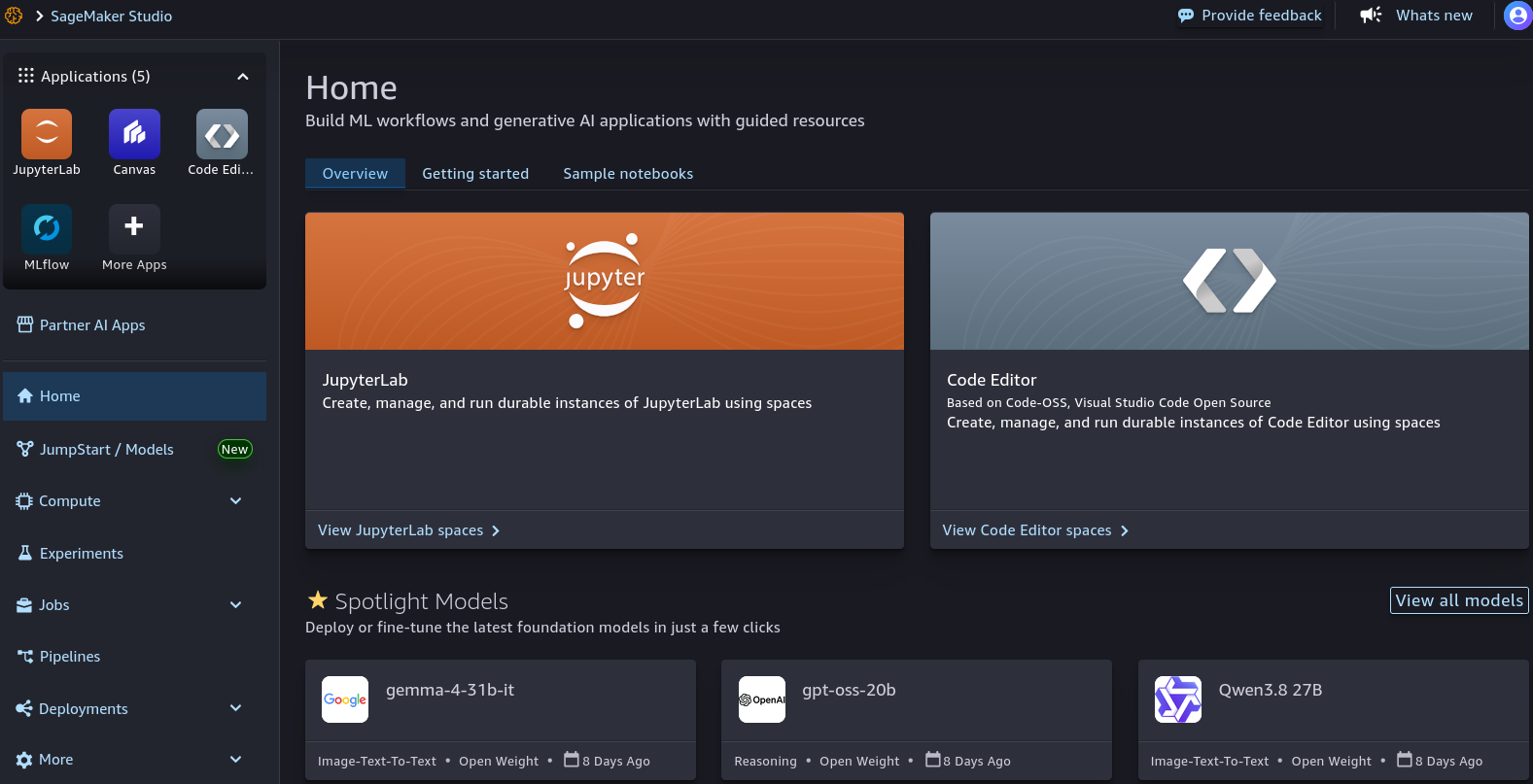Open the JupyterLab application icon
Image resolution: width=1533 pixels, height=784 pixels.
pos(47,134)
